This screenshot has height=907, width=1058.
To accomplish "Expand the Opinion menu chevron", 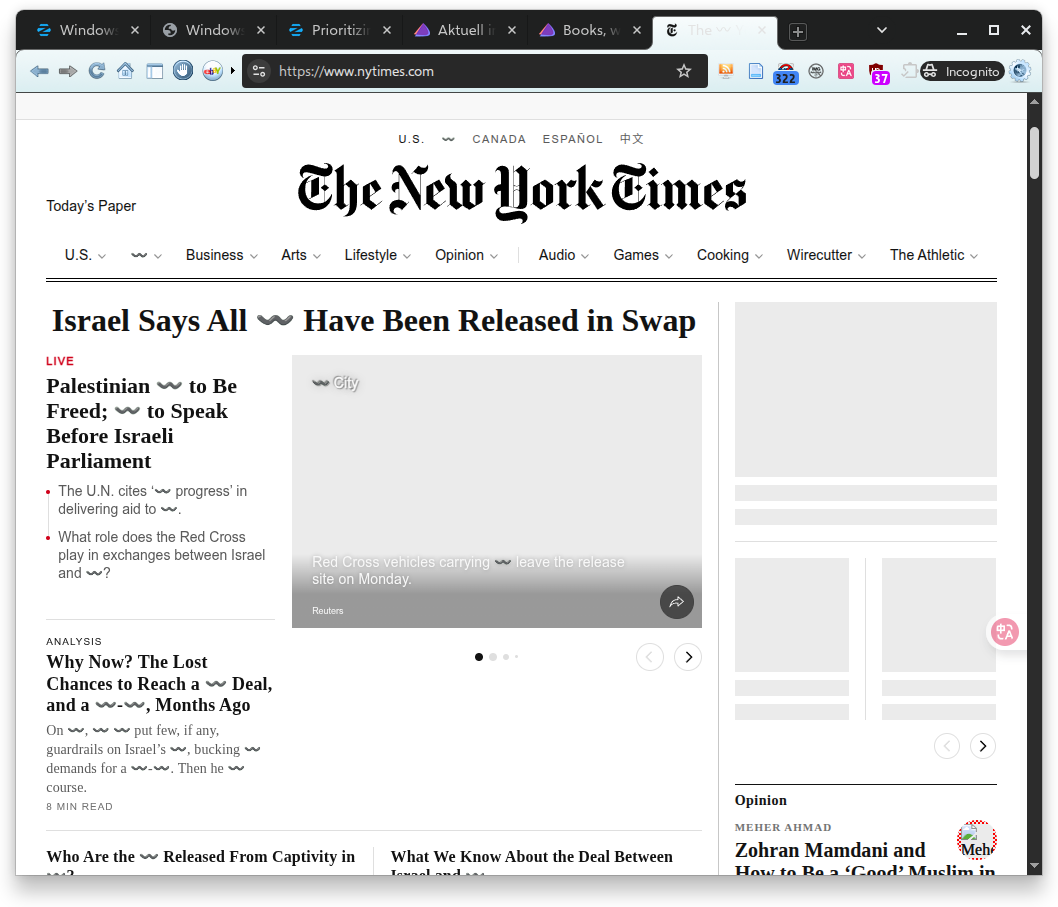I will [494, 256].
